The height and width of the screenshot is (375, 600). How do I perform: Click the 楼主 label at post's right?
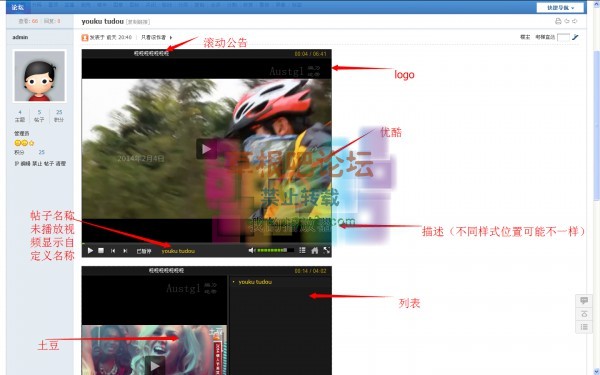click(x=525, y=37)
